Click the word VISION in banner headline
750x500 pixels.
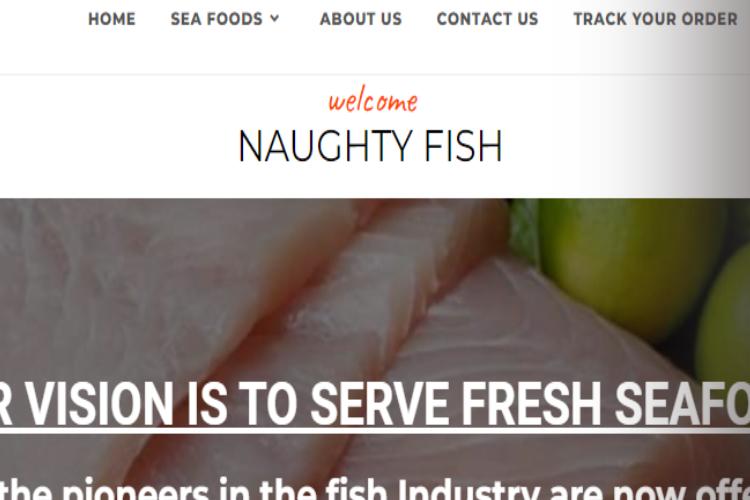click(x=99, y=404)
